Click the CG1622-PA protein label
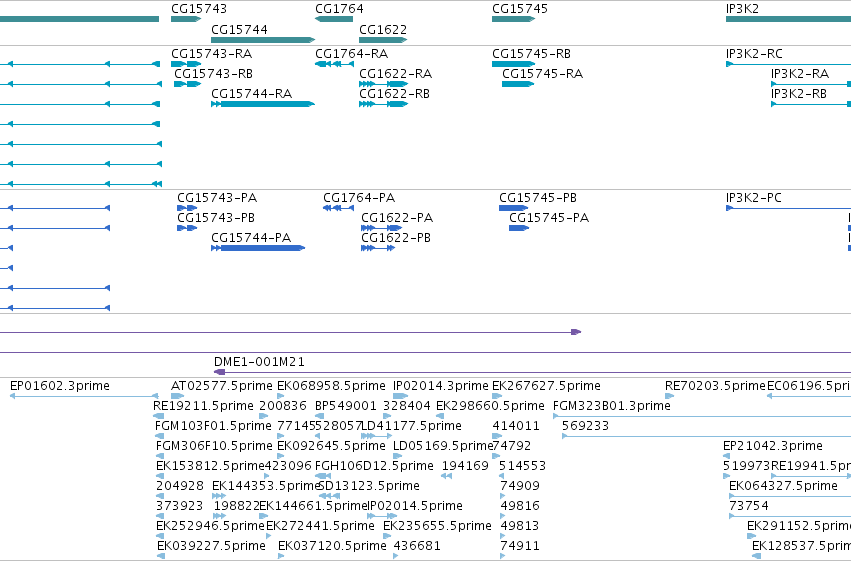The image size is (851, 561). point(397,218)
